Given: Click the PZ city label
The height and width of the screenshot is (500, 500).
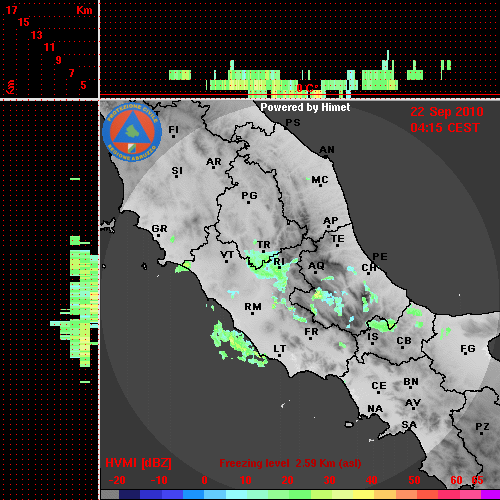Looking at the screenshot, I should point(482,426).
